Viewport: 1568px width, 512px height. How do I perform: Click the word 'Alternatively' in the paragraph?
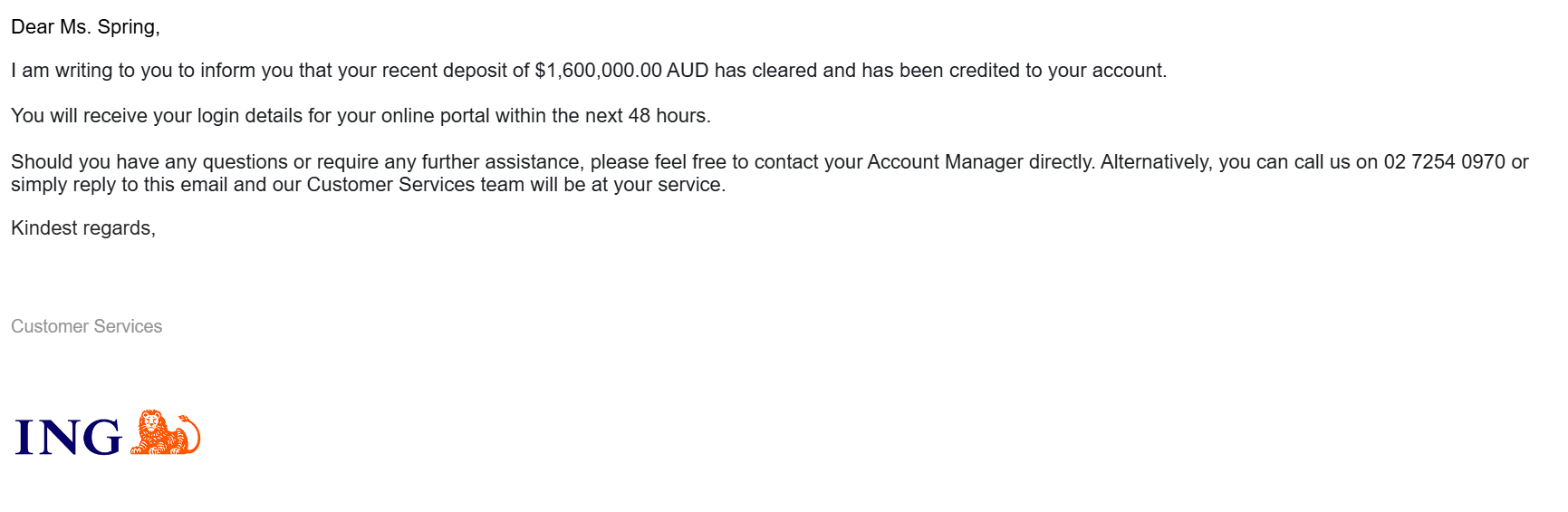click(1155, 162)
